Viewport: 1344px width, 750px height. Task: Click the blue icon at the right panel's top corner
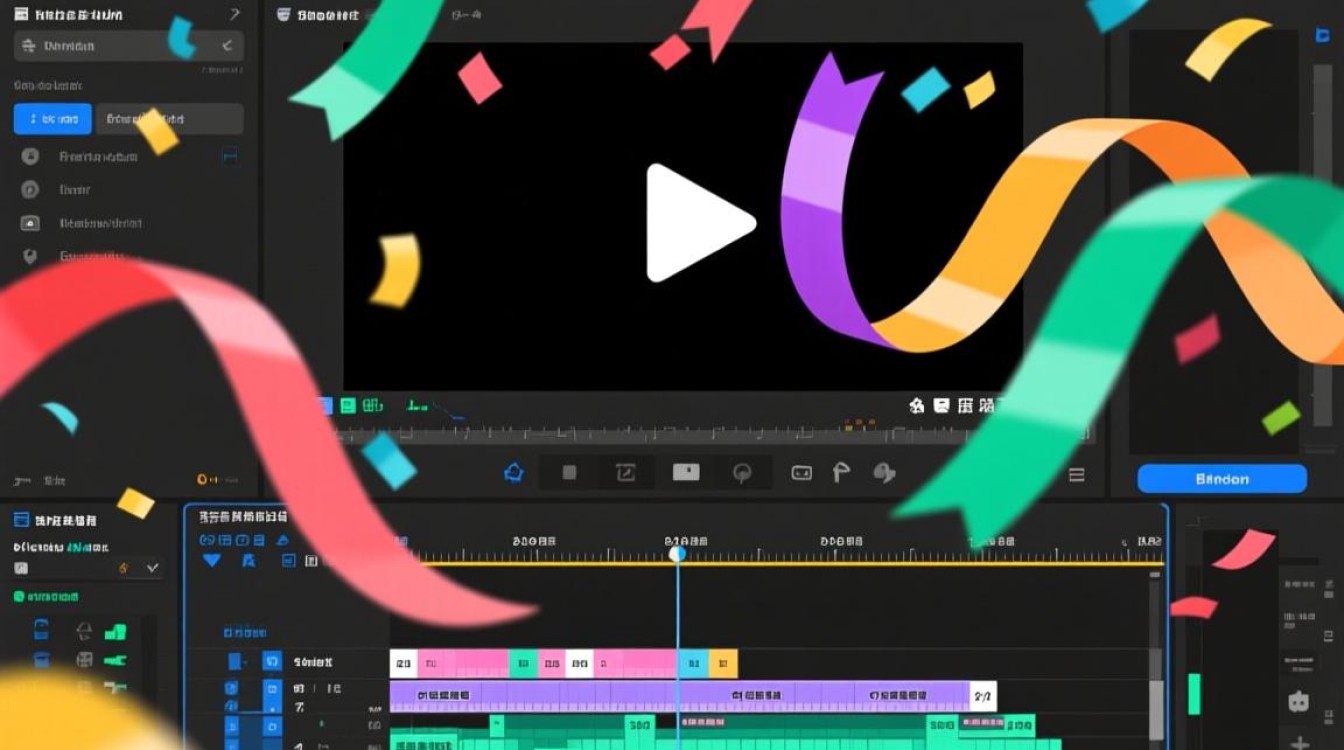(x=1321, y=36)
